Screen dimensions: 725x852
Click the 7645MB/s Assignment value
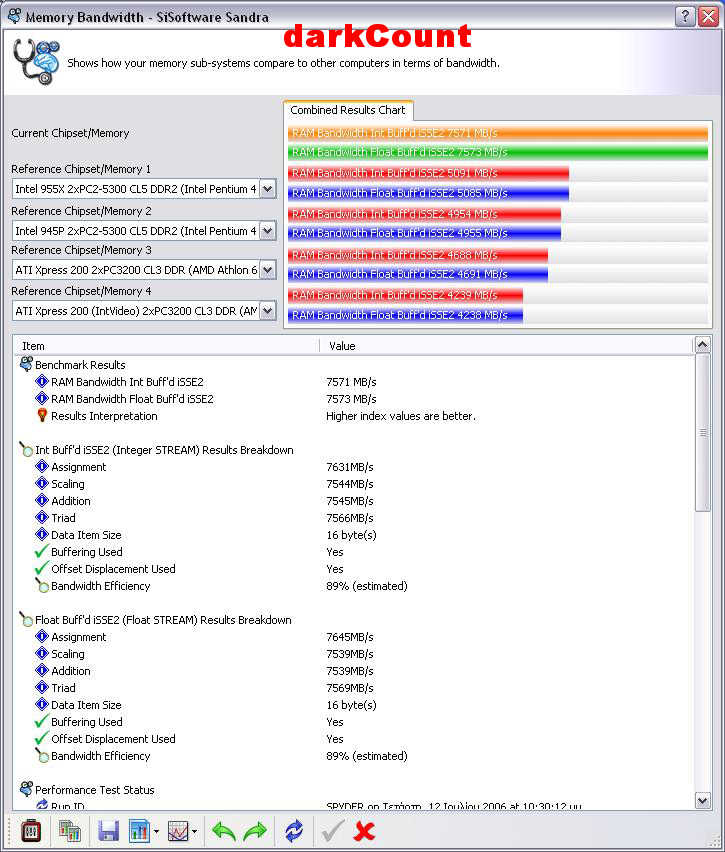pyautogui.click(x=349, y=637)
